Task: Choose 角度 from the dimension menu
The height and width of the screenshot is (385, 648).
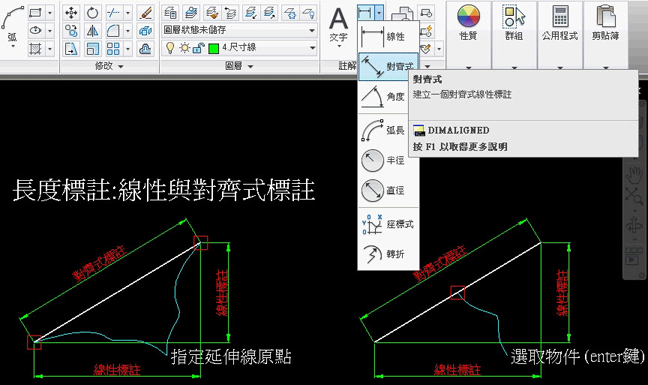Action: 388,97
